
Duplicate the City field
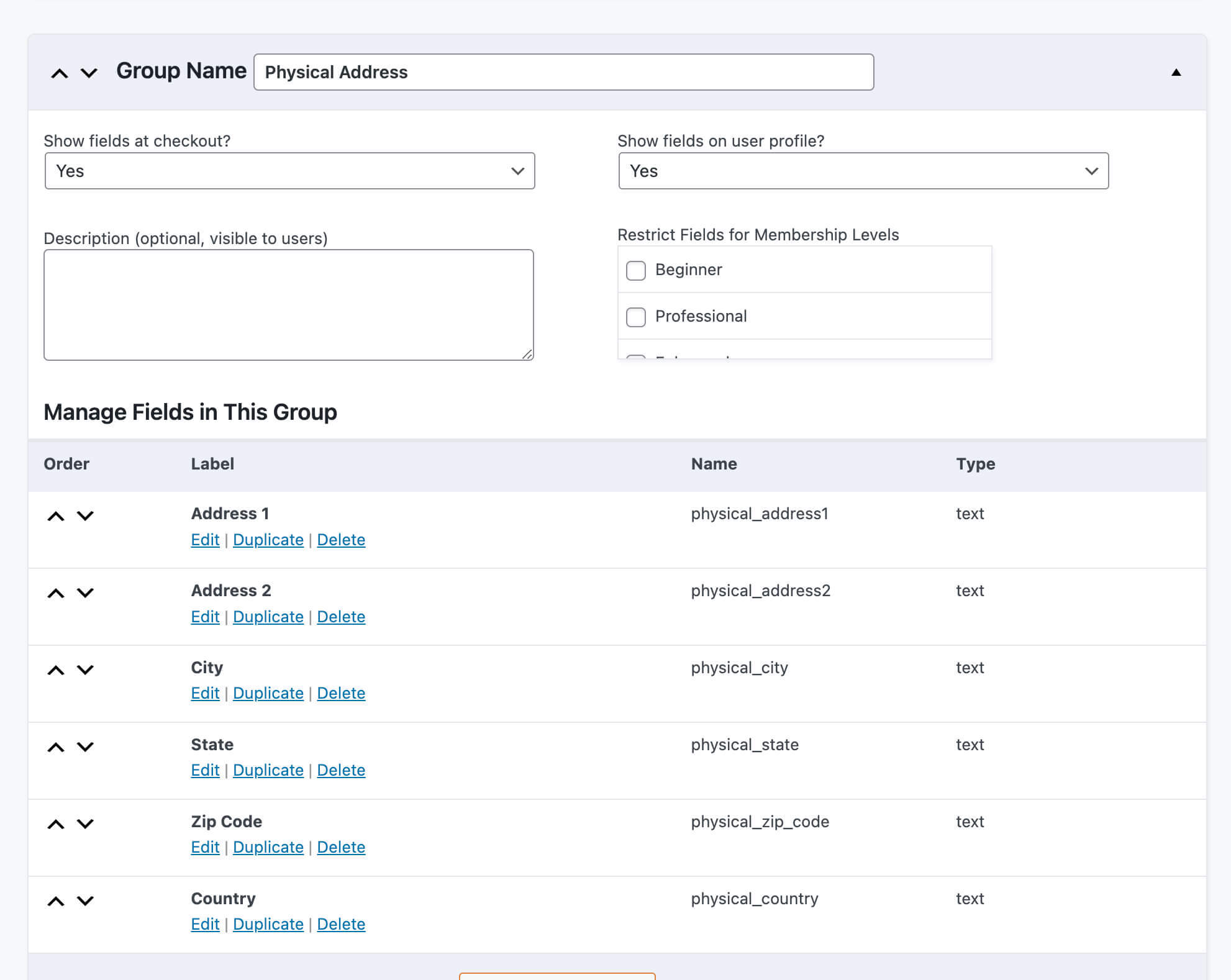268,693
